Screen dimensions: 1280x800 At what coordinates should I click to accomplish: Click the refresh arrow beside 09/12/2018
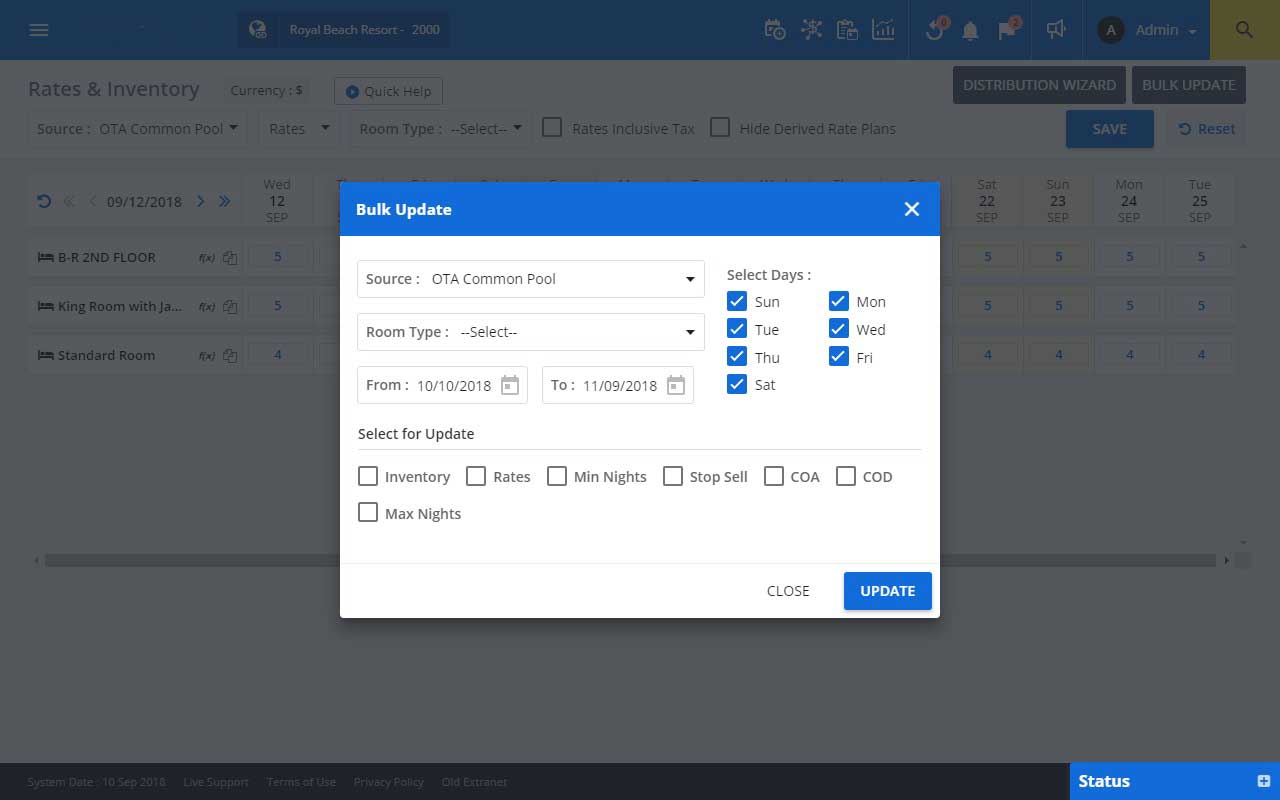tap(43, 201)
